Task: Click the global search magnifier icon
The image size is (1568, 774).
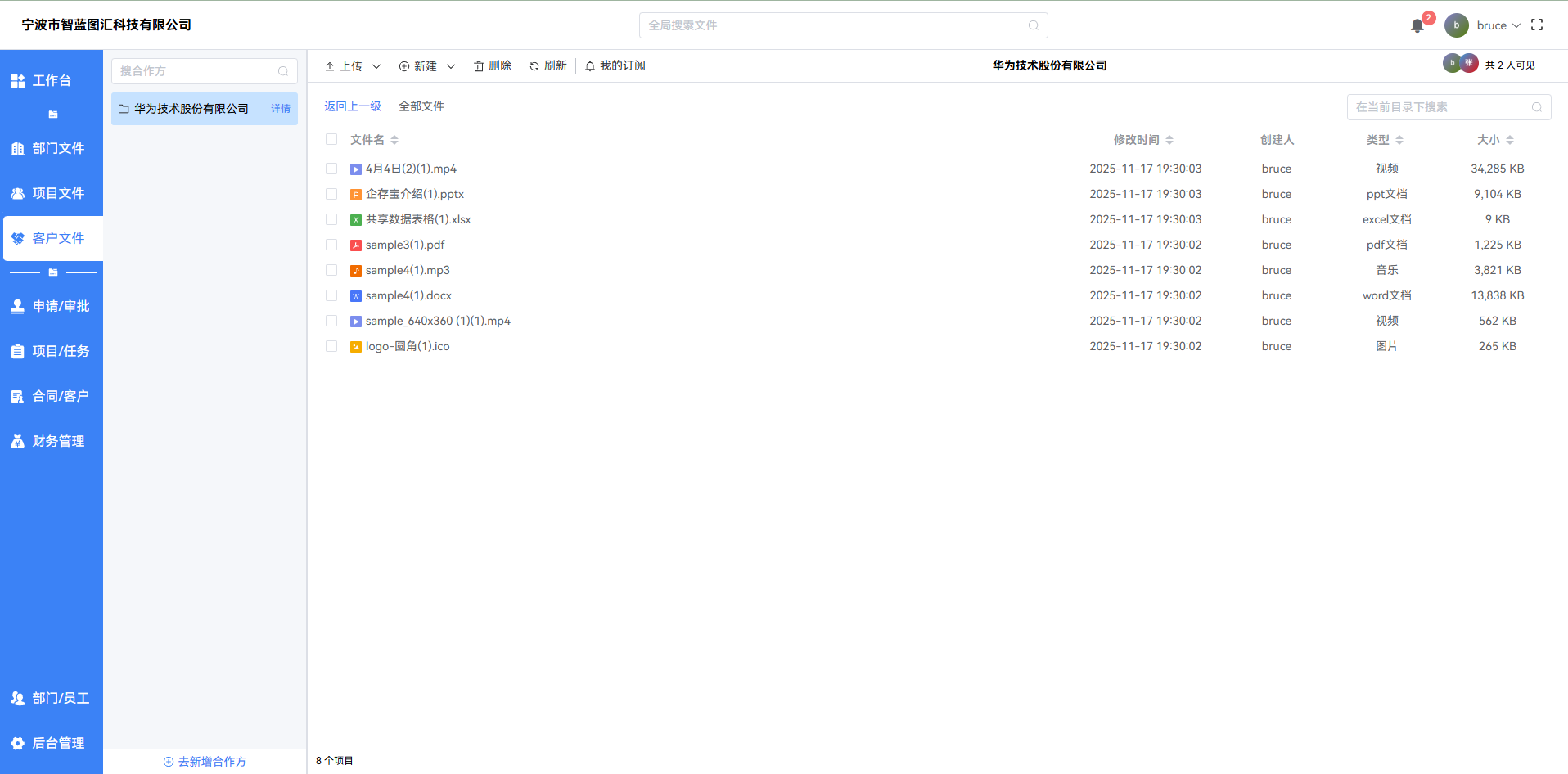Action: 1033,25
